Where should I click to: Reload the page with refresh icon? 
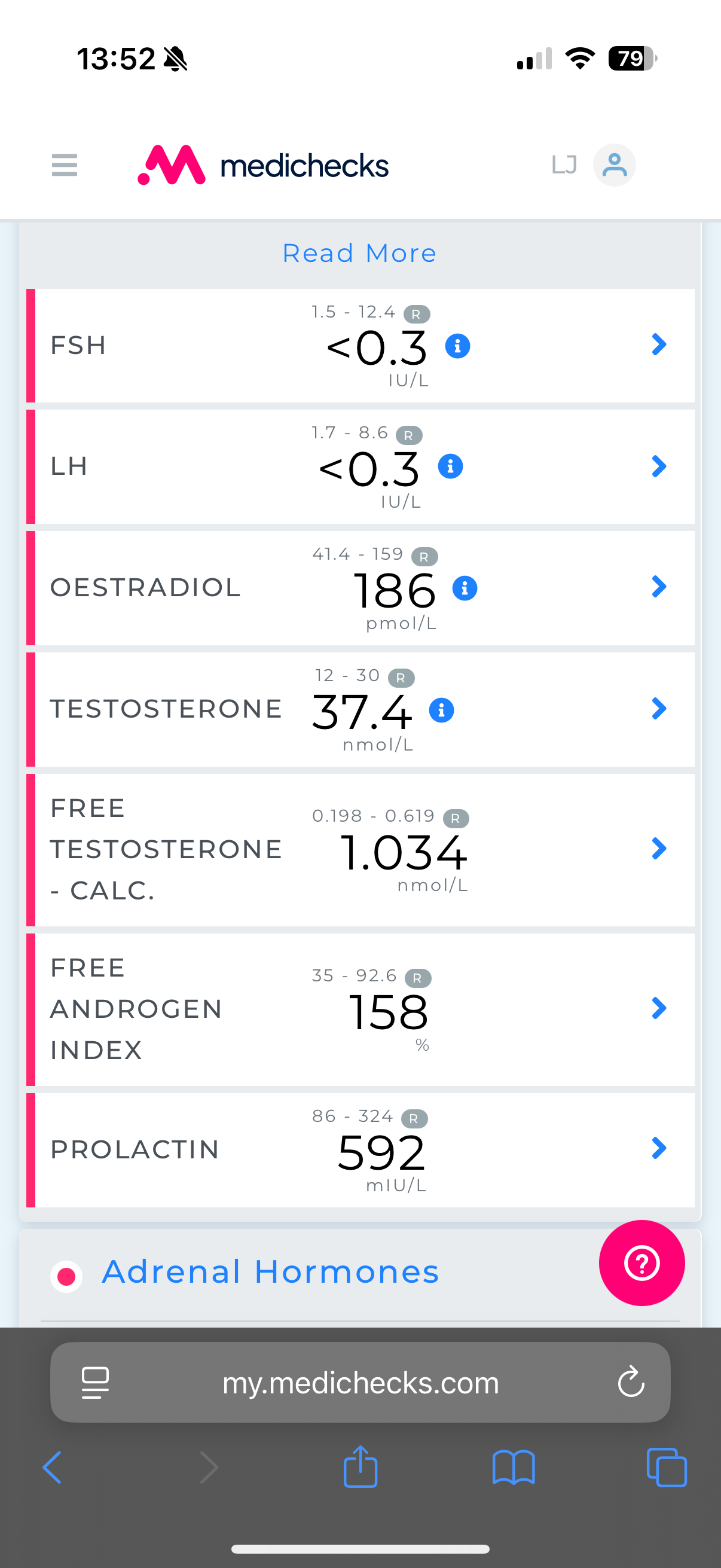[x=631, y=1381]
